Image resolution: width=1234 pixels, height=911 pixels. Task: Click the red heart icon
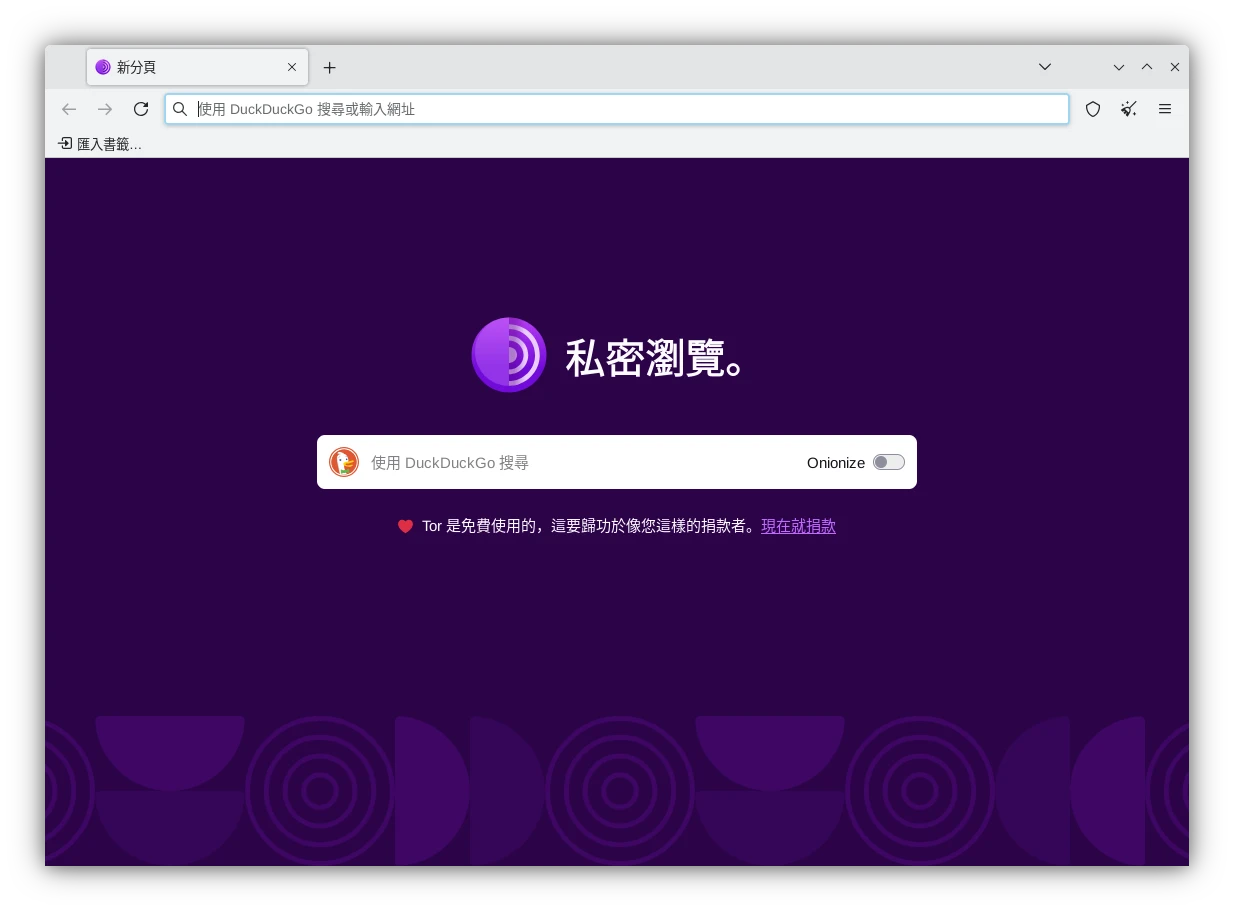[x=405, y=526]
